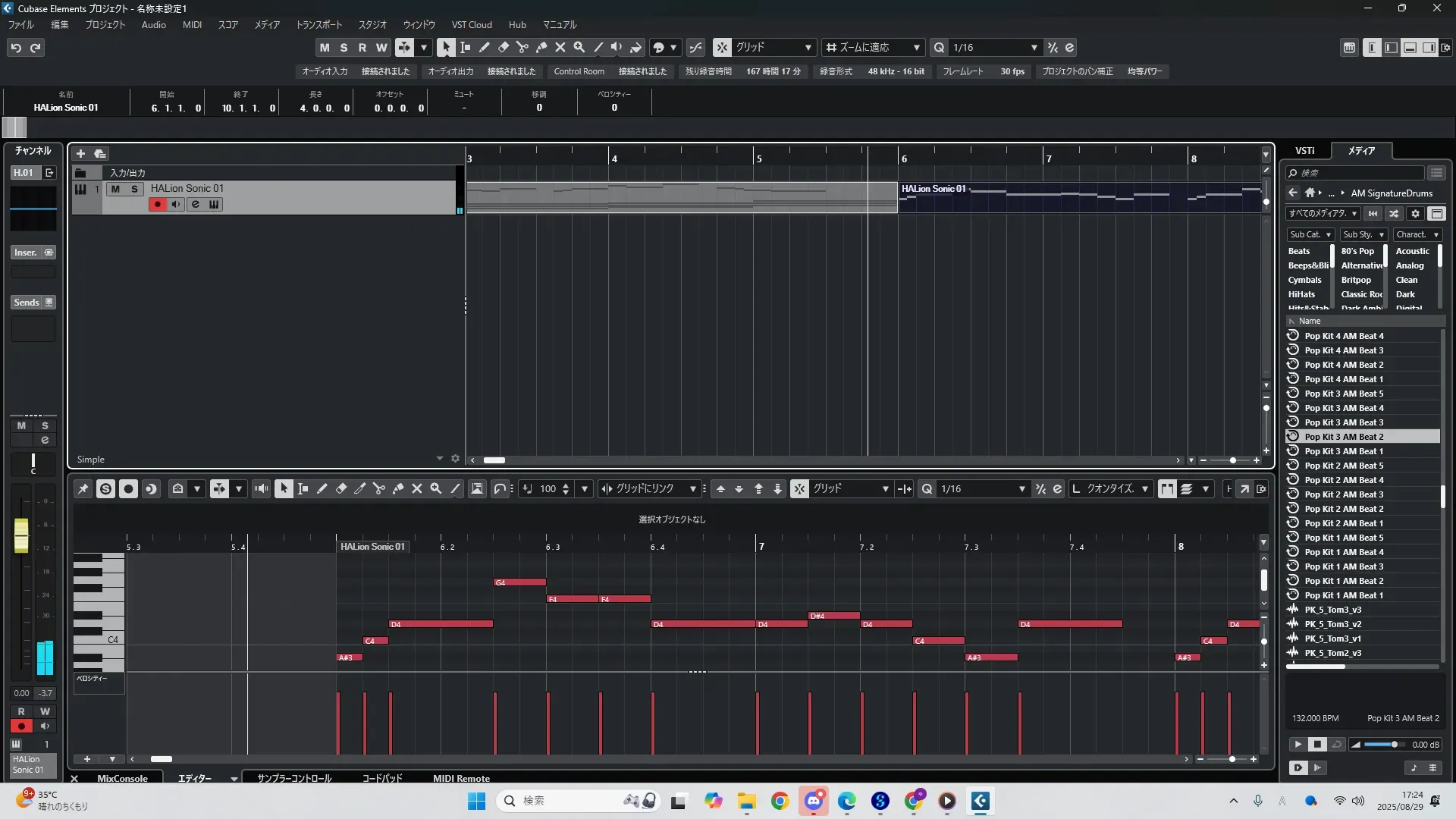Select the Glue tool in main toolbar
Viewport: 1456px width, 819px height.
[541, 47]
